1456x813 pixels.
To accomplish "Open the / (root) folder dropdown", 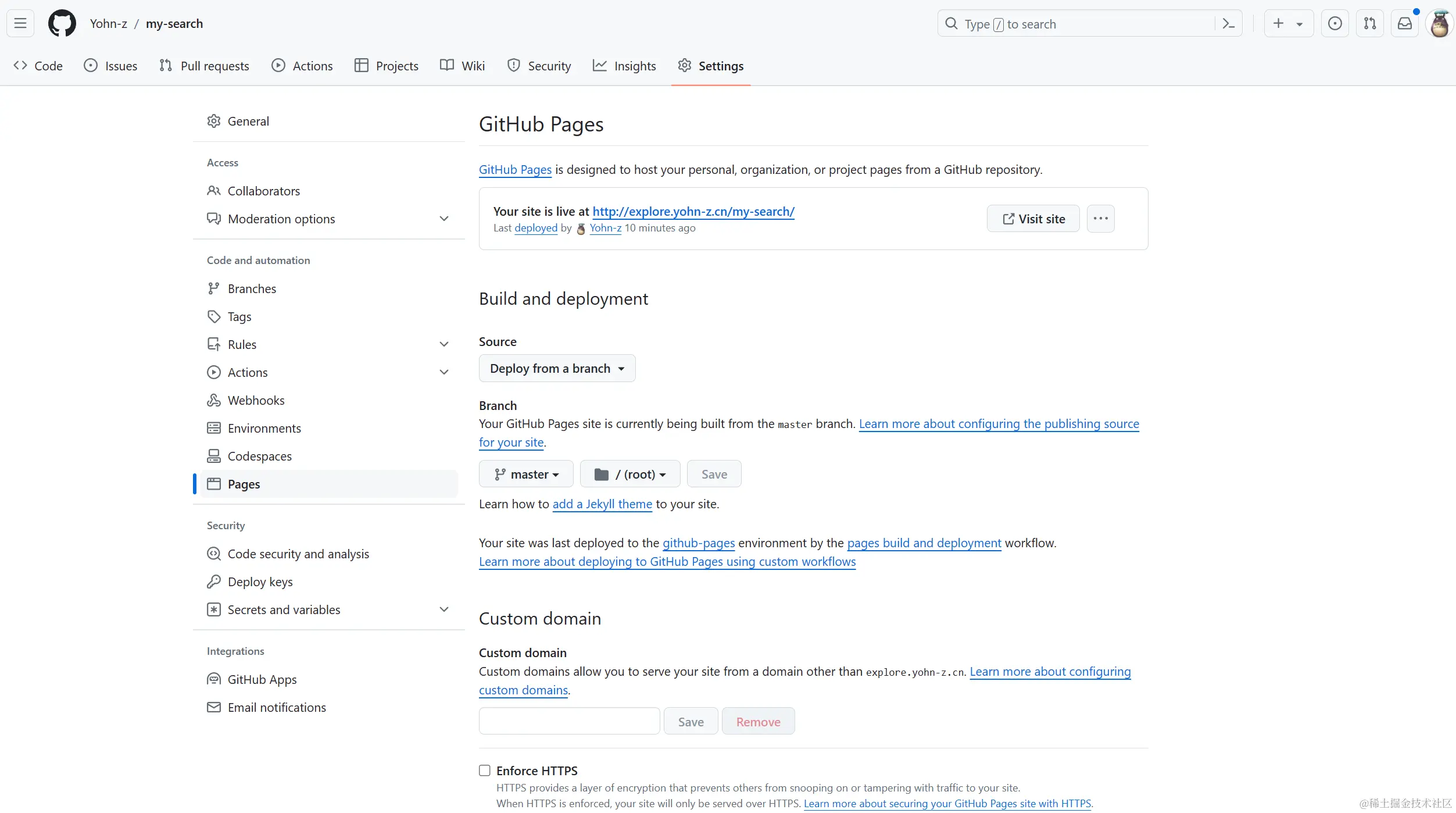I will click(630, 475).
